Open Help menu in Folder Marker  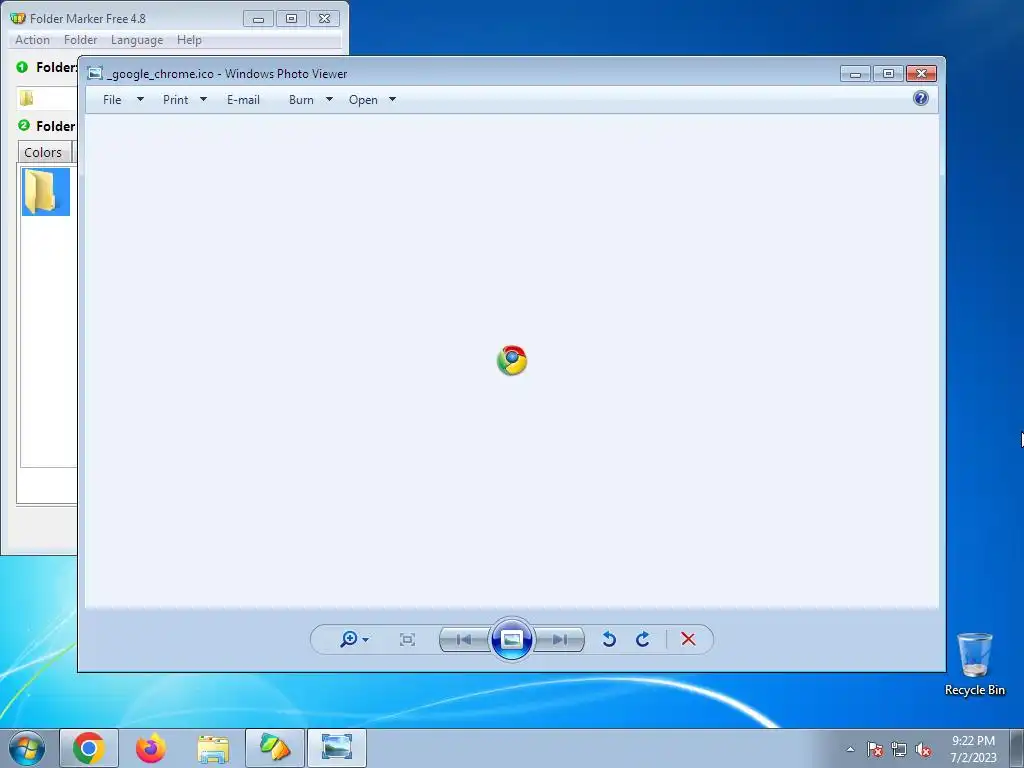click(x=189, y=40)
